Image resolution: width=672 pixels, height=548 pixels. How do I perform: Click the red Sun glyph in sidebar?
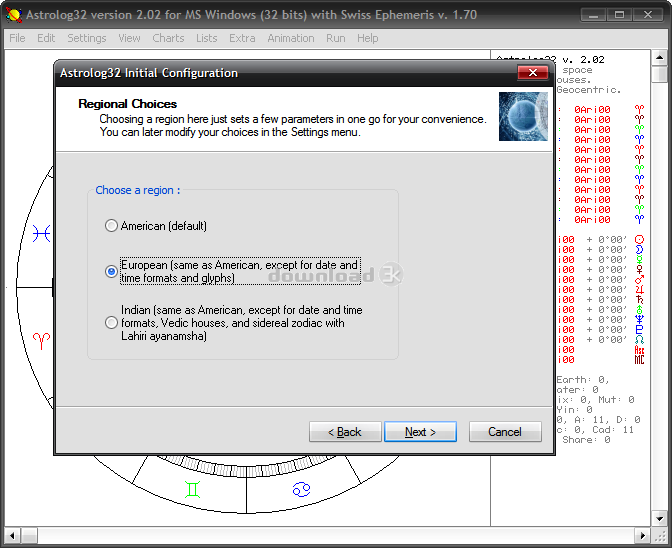639,240
